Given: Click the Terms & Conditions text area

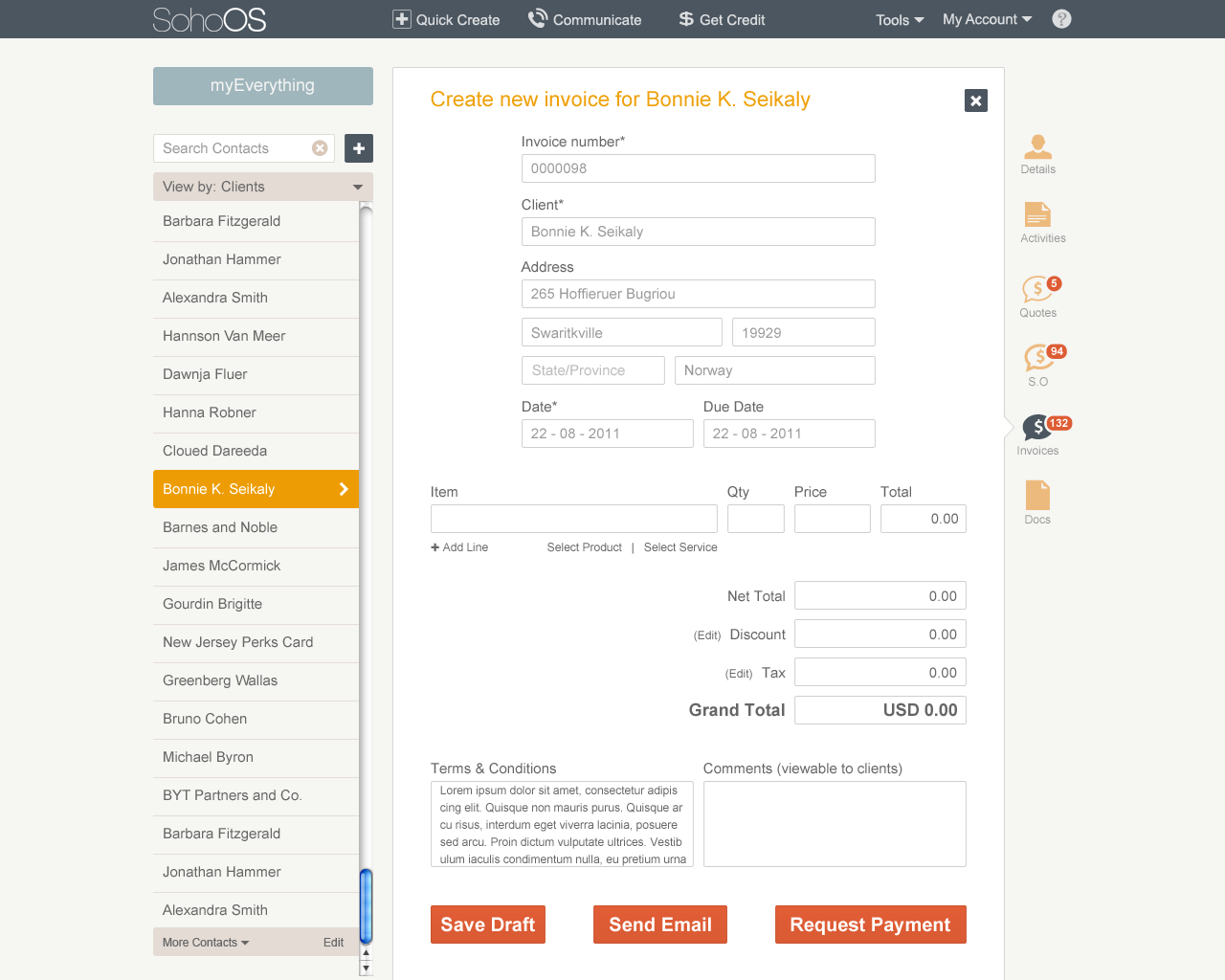Looking at the screenshot, I should (x=562, y=824).
